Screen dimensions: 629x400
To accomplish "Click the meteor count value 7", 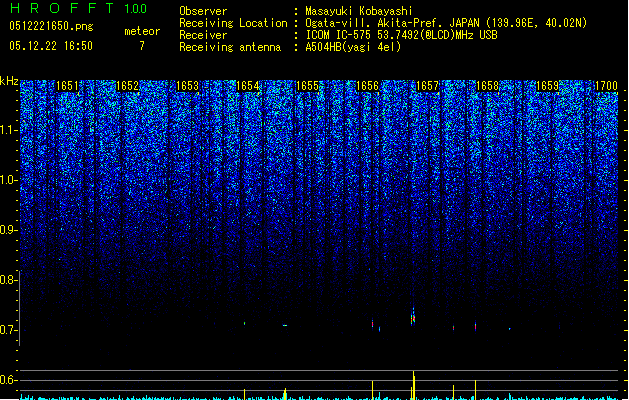I will coord(142,46).
